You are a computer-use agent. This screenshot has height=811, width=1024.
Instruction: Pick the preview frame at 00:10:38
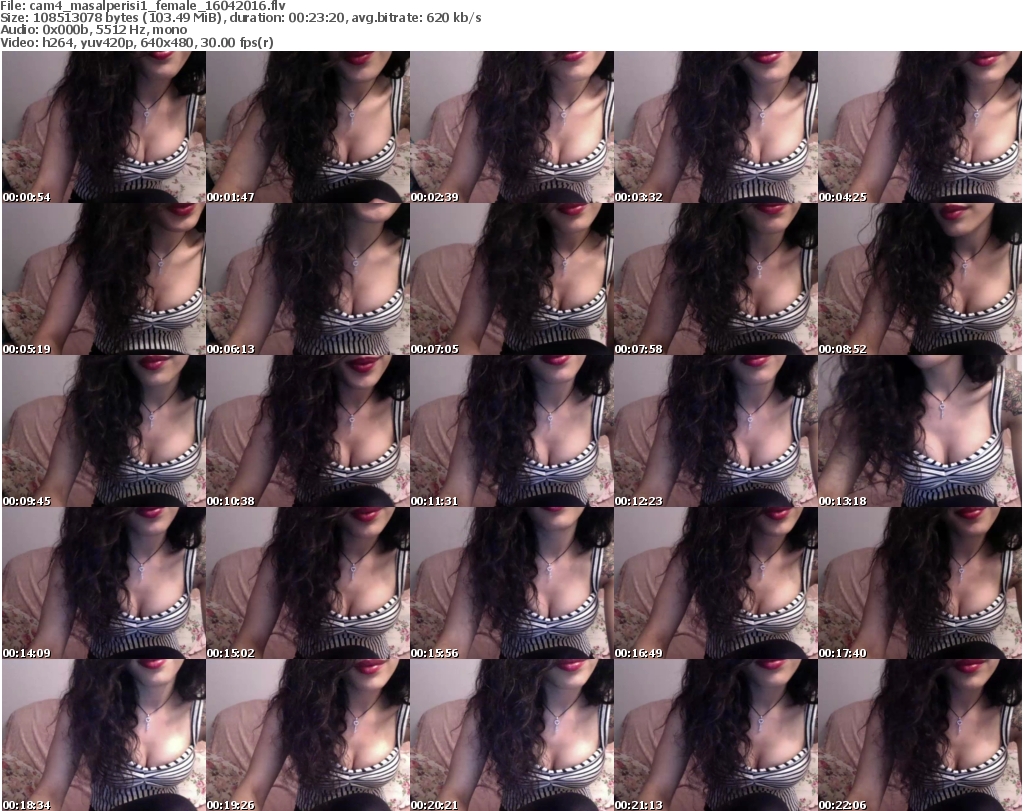click(308, 431)
